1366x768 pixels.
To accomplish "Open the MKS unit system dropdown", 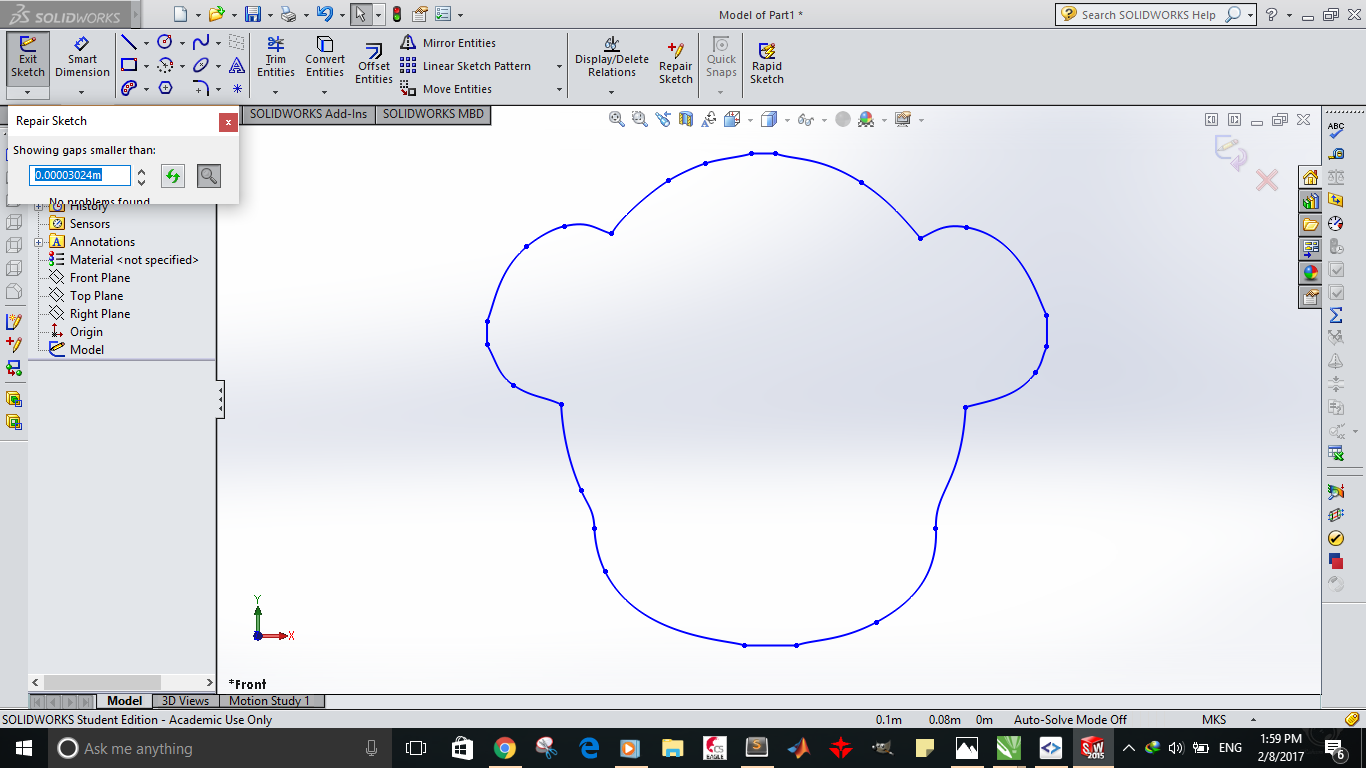I will (x=1252, y=720).
